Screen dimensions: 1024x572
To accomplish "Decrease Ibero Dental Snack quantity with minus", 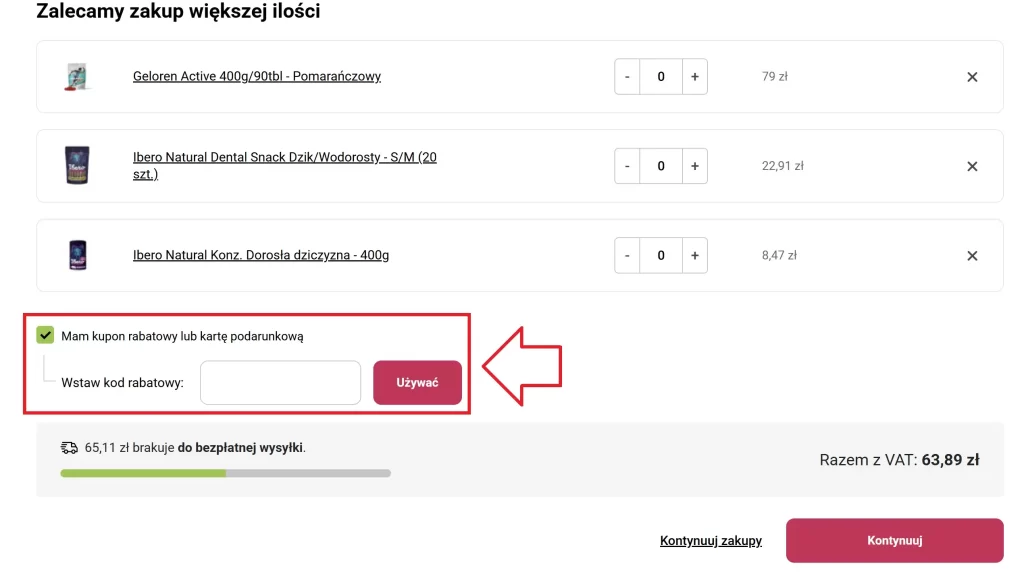I will 627,167.
